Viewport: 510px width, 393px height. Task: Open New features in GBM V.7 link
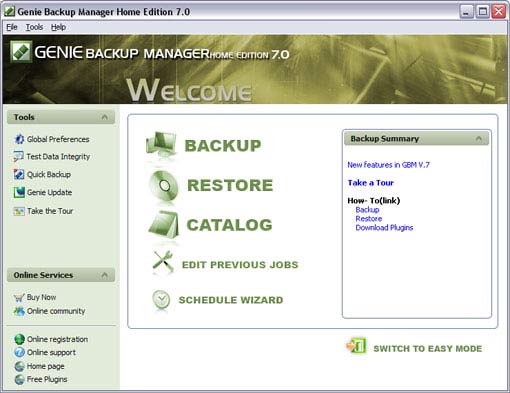click(388, 165)
